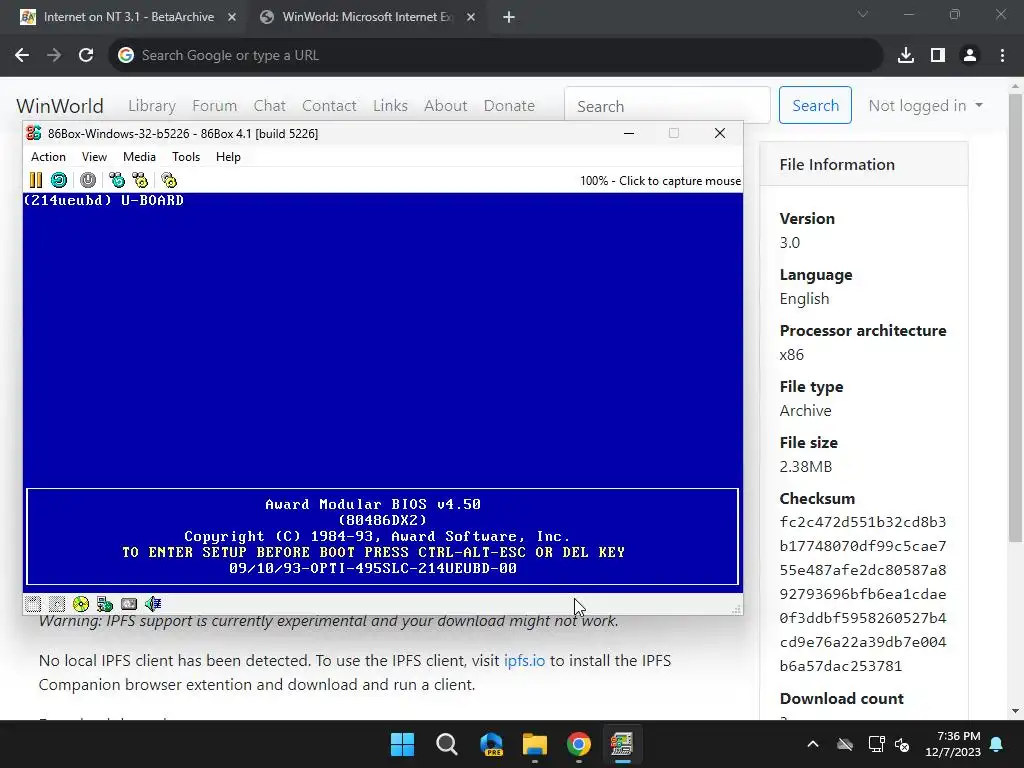Open WinWorld Forum link
This screenshot has width=1024, height=768.
coord(214,106)
